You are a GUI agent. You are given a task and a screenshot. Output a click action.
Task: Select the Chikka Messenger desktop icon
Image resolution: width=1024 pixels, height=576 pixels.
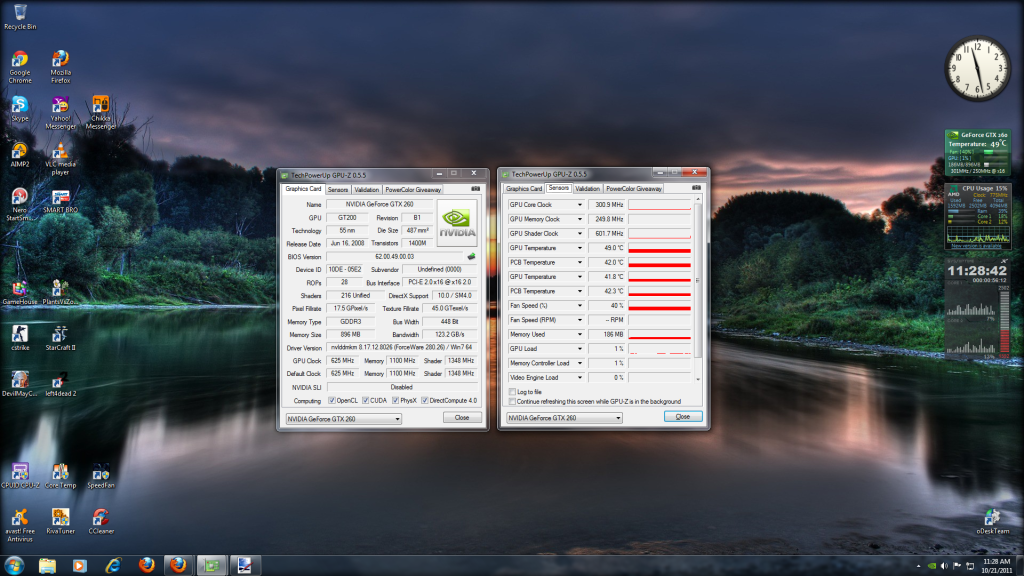(101, 113)
